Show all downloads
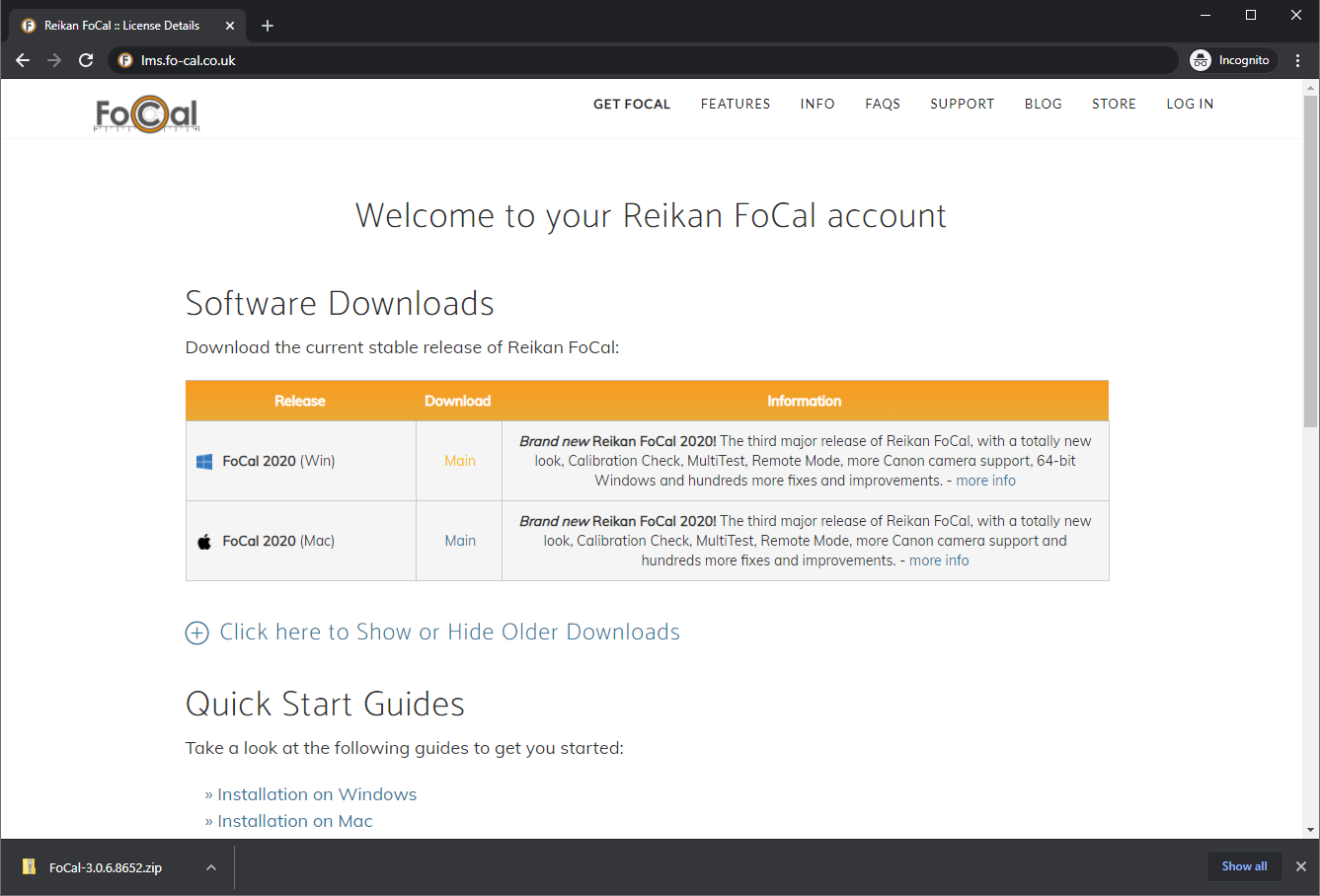The height and width of the screenshot is (896, 1320). pyautogui.click(x=1244, y=866)
